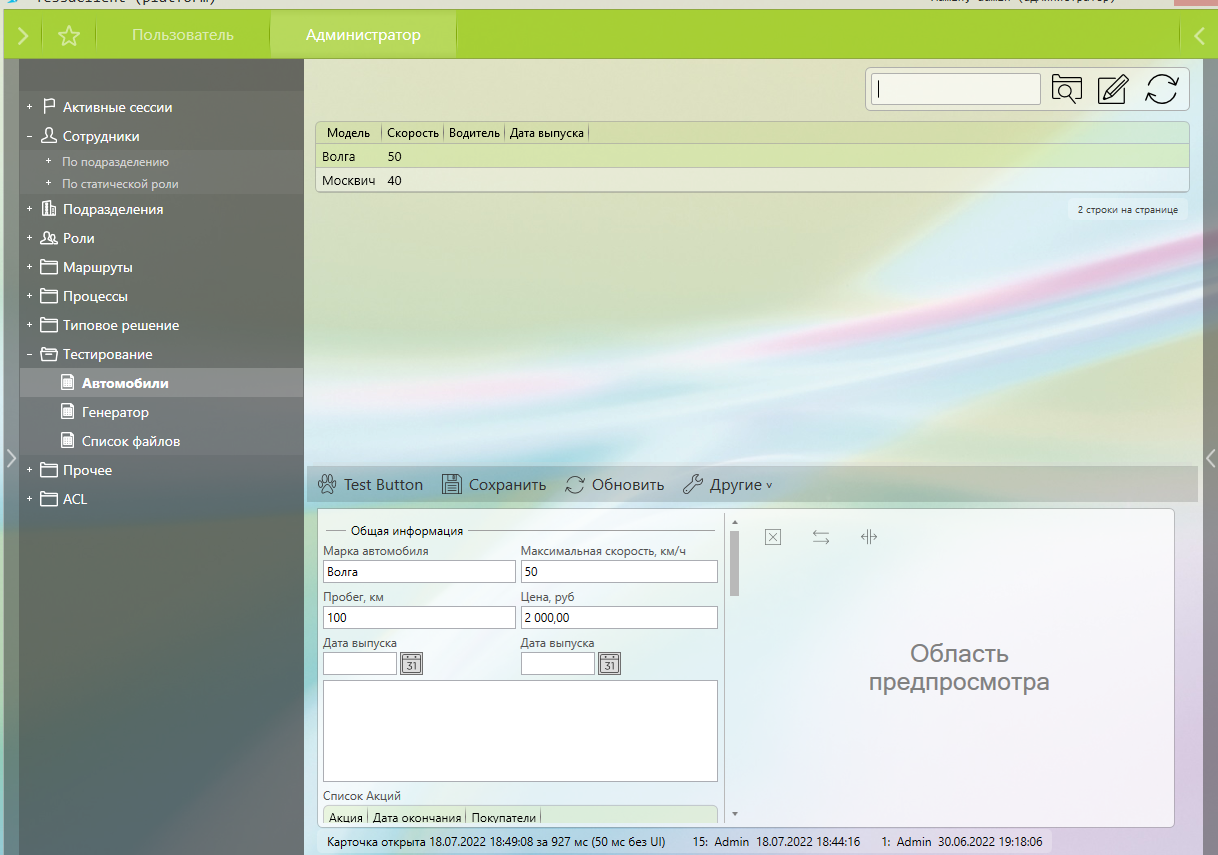Collapse the top bar right chevron
The width and height of the screenshot is (1218, 855).
point(1200,36)
